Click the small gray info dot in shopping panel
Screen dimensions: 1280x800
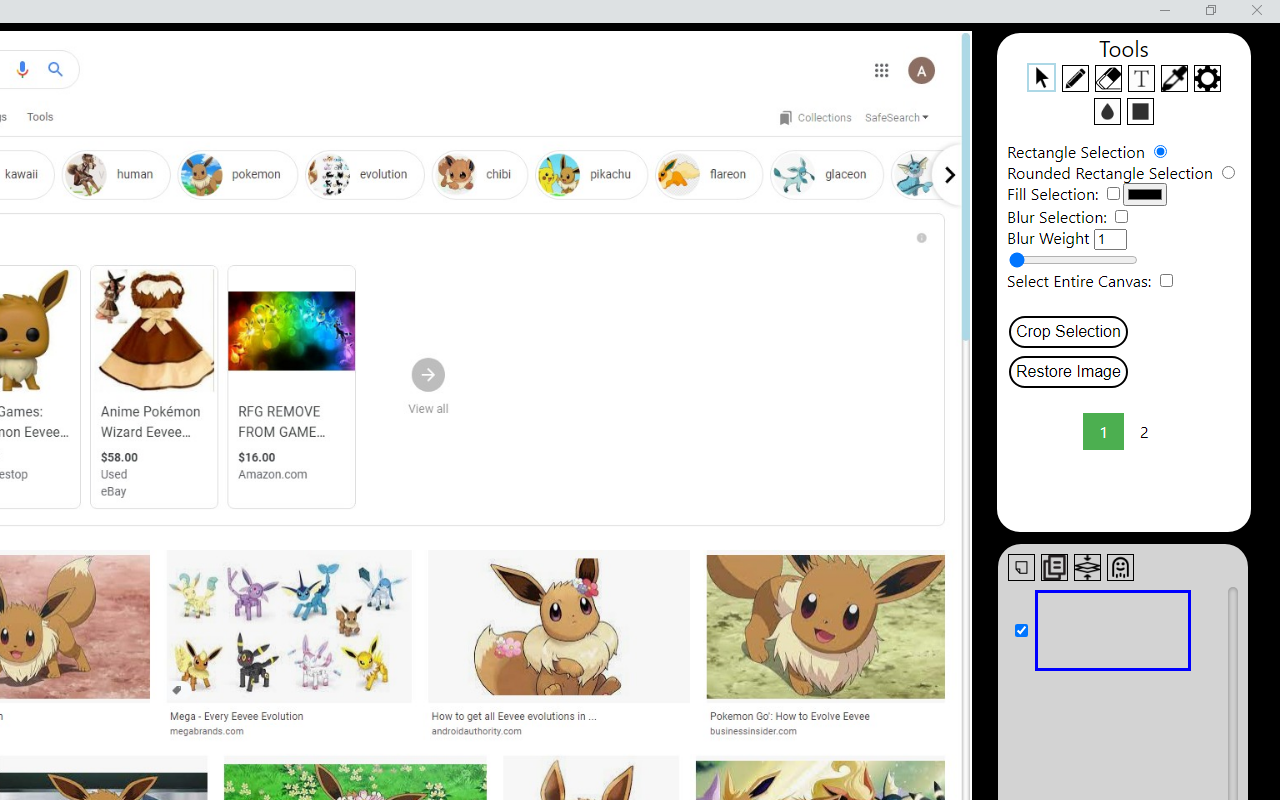pos(921,238)
